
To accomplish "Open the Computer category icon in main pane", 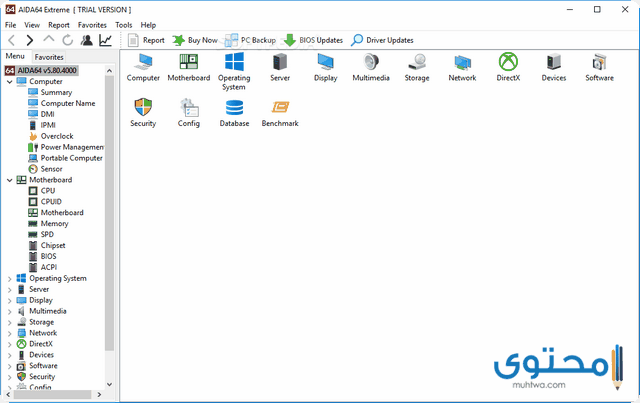I will coord(143,67).
